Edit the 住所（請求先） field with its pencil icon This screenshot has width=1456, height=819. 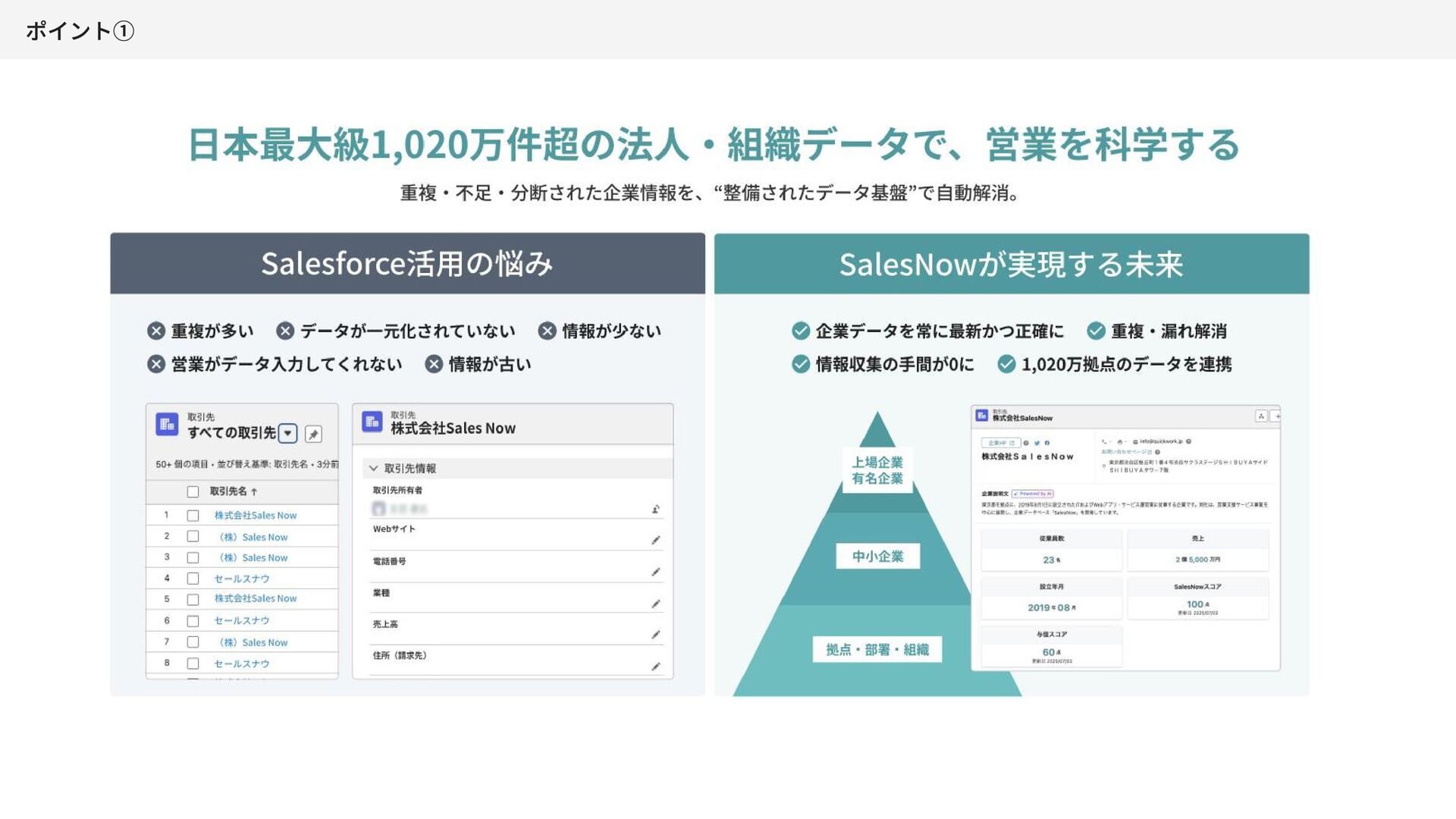pyautogui.click(x=655, y=667)
